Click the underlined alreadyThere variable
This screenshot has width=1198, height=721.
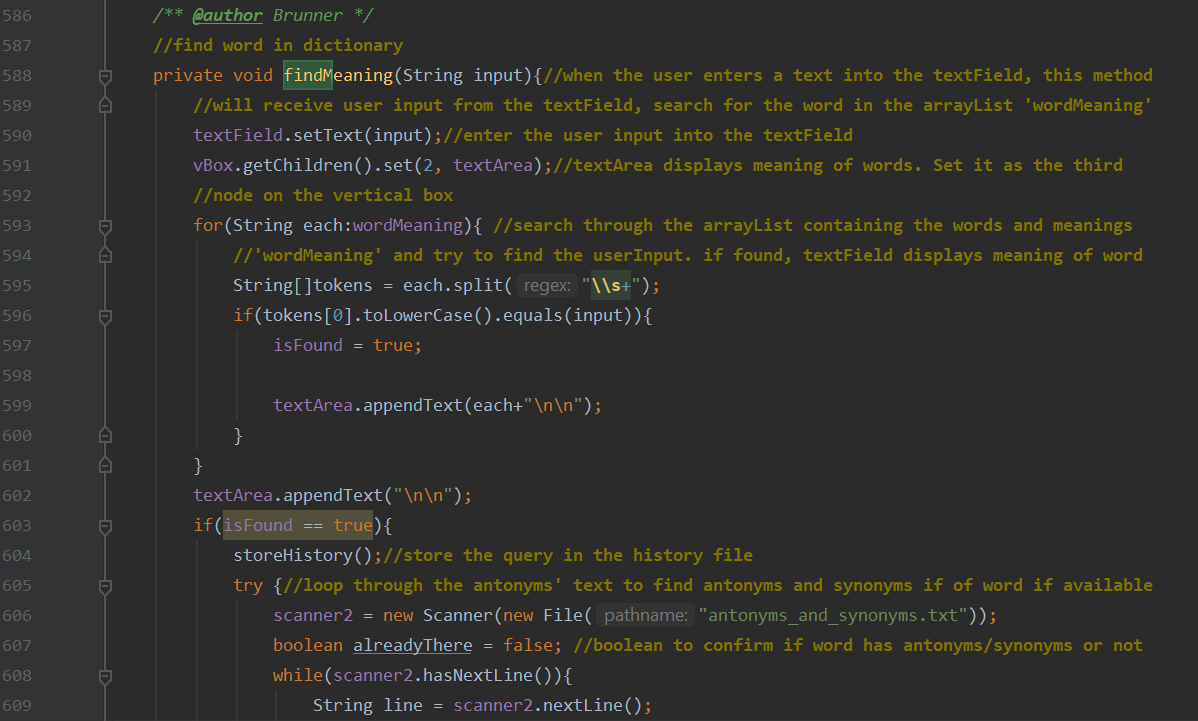pos(413,646)
